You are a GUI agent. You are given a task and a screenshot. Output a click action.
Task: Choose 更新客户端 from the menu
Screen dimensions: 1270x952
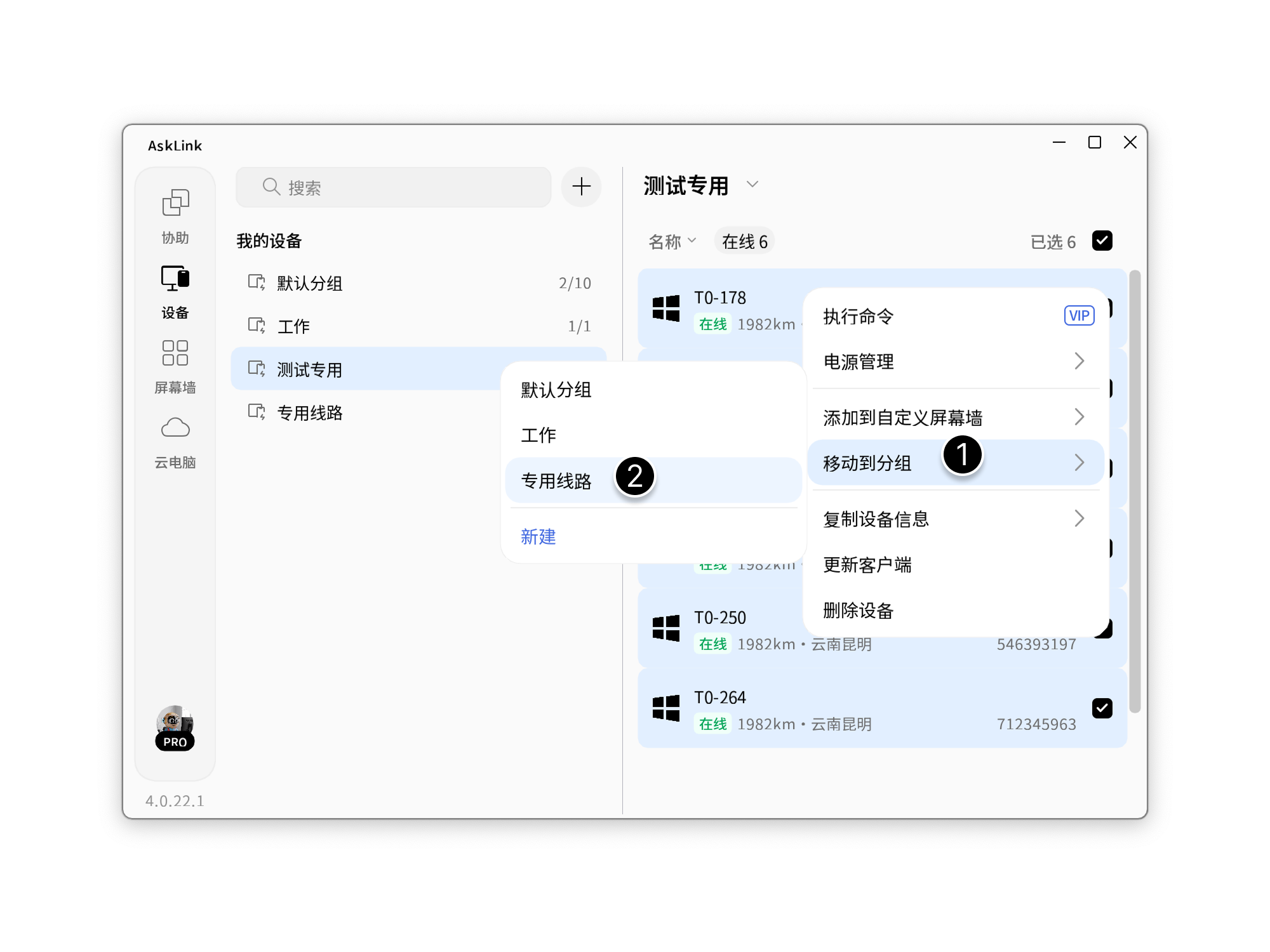tap(867, 565)
